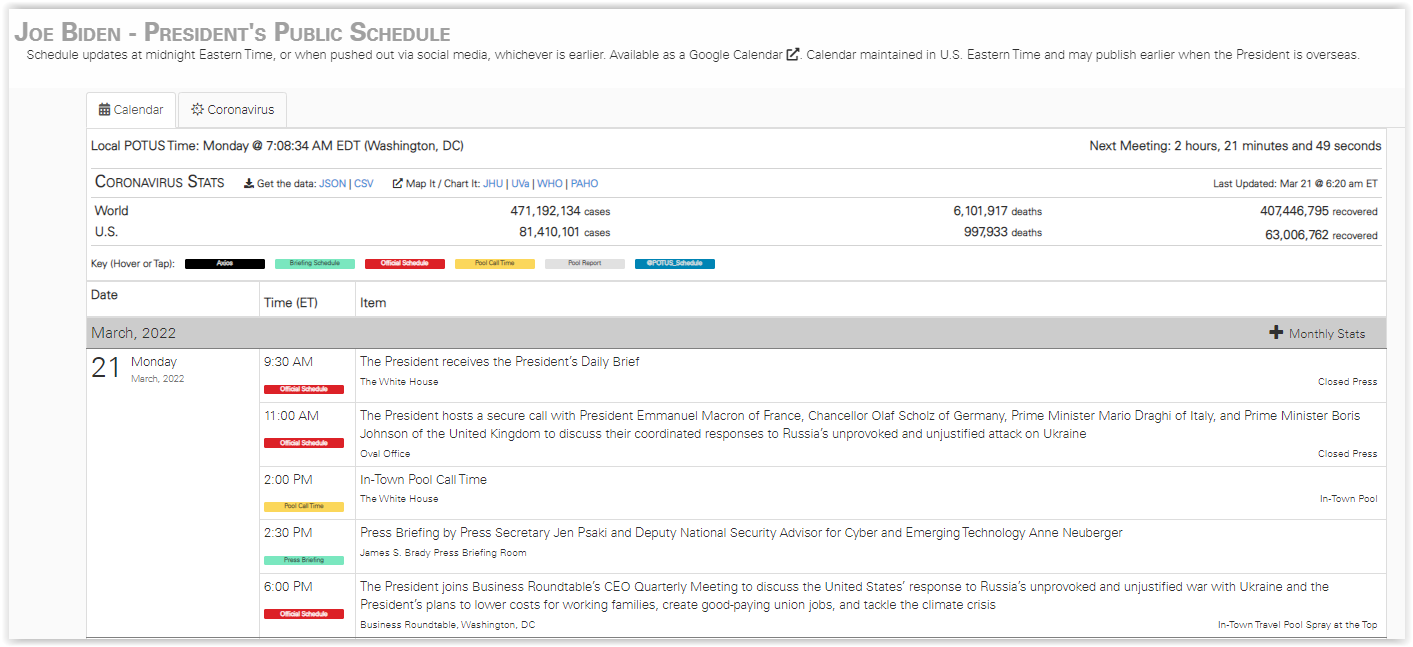Image resolution: width=1413 pixels, height=647 pixels.
Task: Click the 2:00 PM time entry
Action: pos(288,480)
